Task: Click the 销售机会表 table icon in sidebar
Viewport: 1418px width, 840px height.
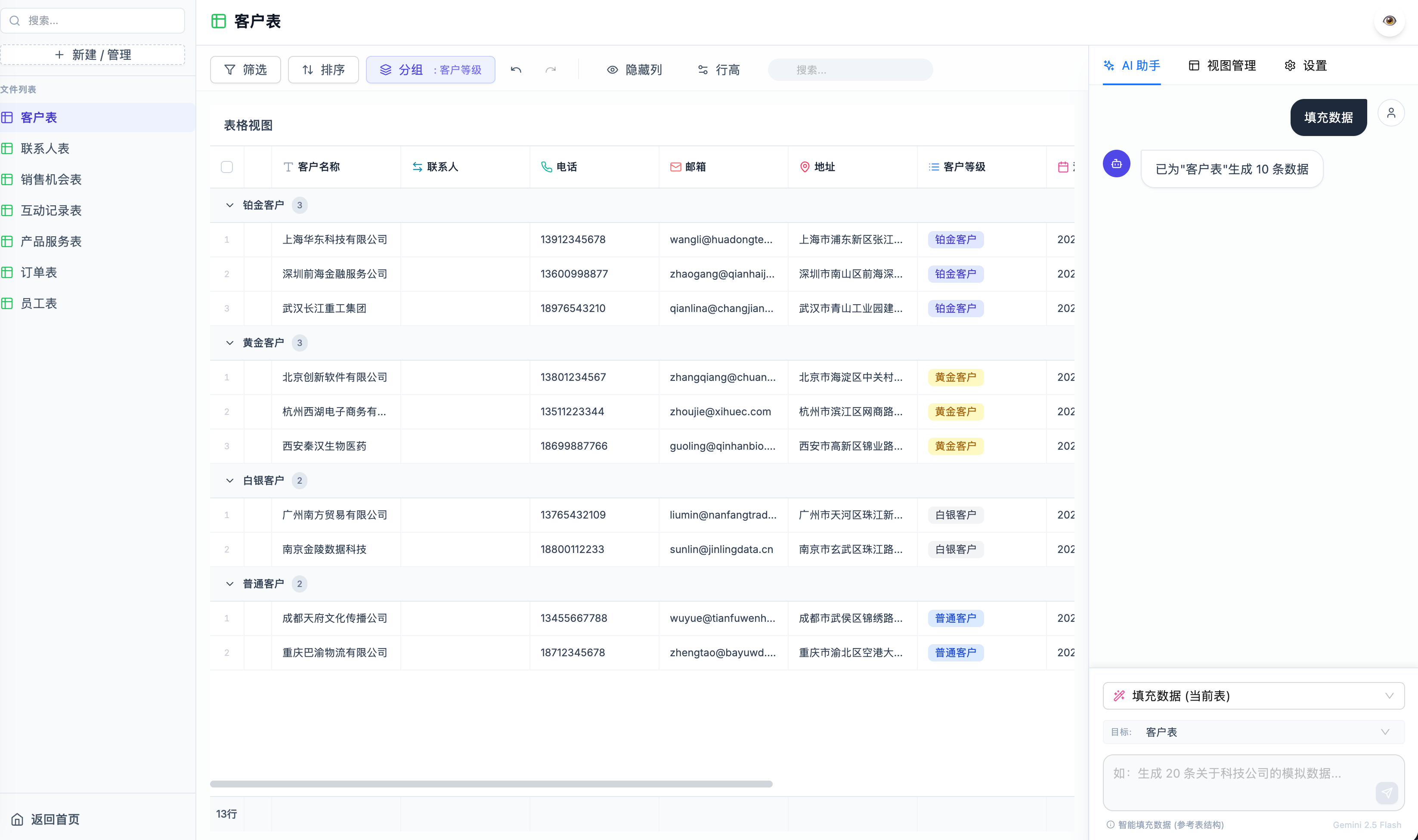Action: tap(7, 179)
